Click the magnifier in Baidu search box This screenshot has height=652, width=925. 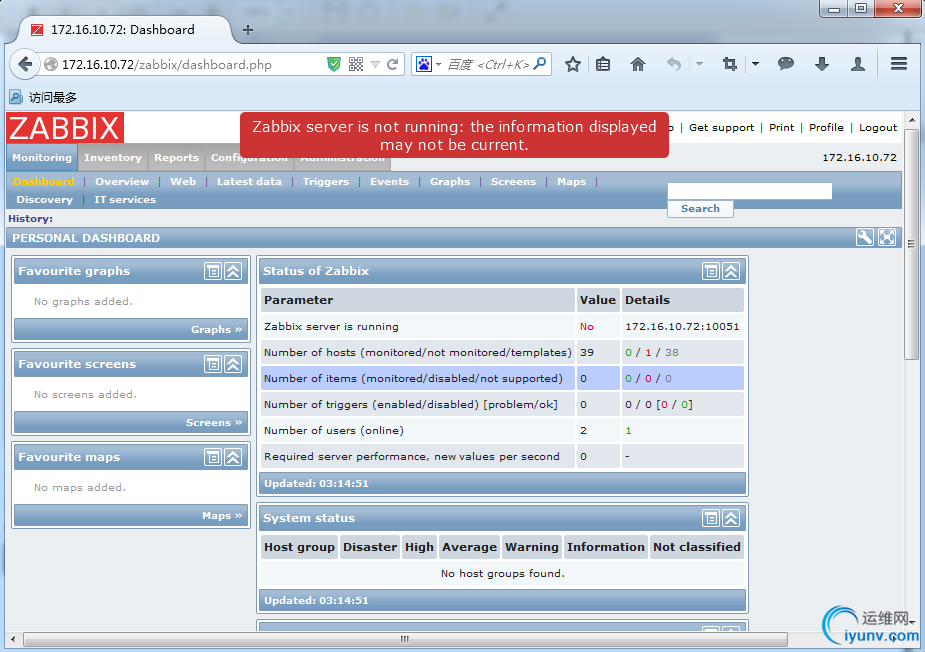pos(540,64)
